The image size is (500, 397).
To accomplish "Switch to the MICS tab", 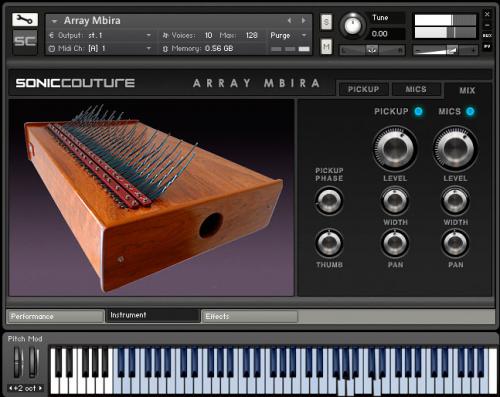I will point(416,89).
